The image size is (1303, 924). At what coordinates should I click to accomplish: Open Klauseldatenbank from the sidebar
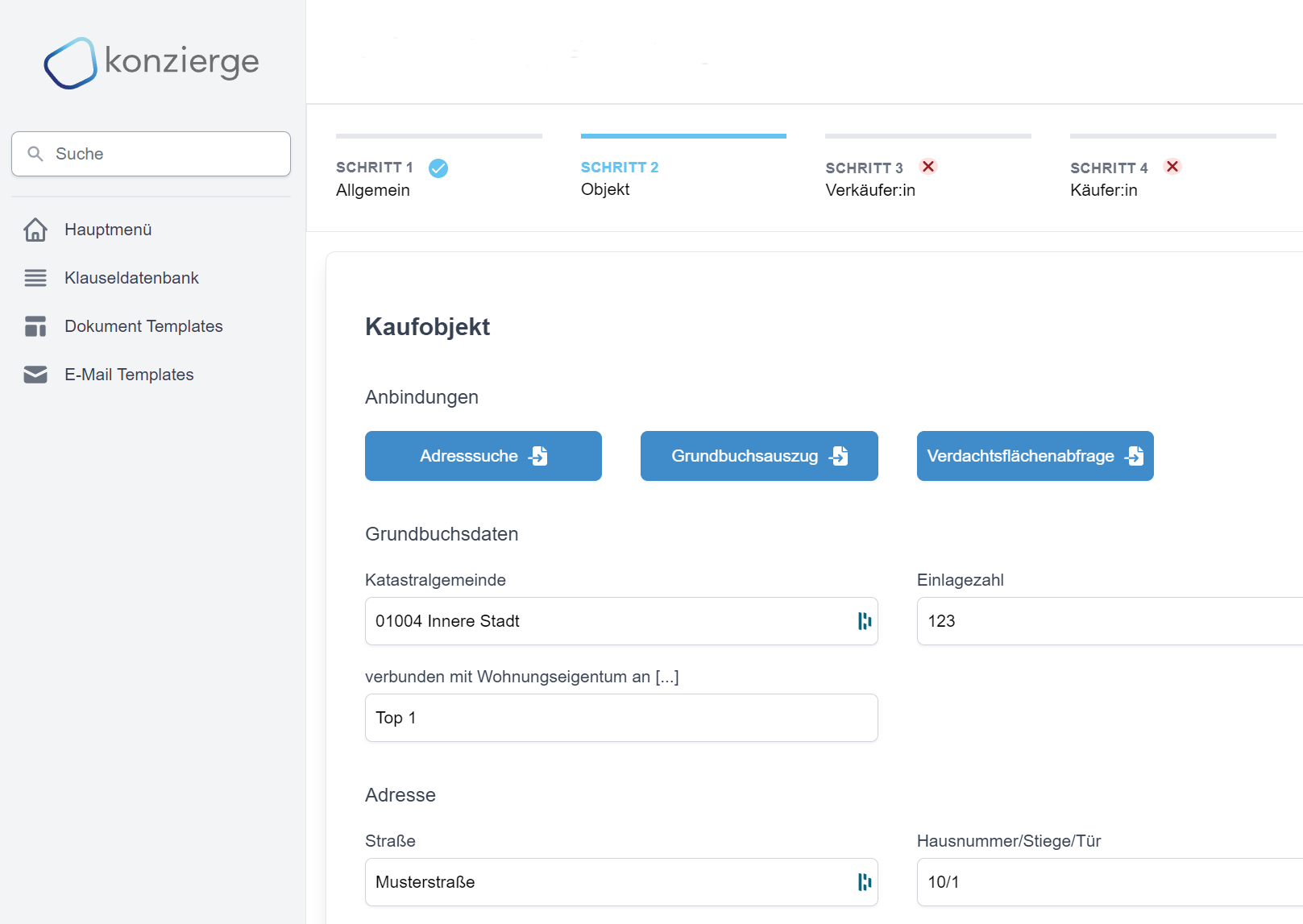coord(131,278)
